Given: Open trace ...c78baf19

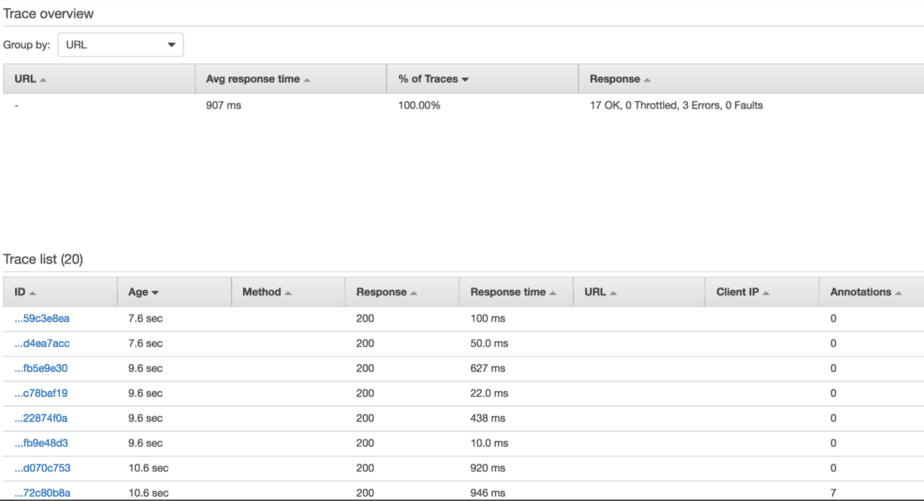Looking at the screenshot, I should [42, 394].
